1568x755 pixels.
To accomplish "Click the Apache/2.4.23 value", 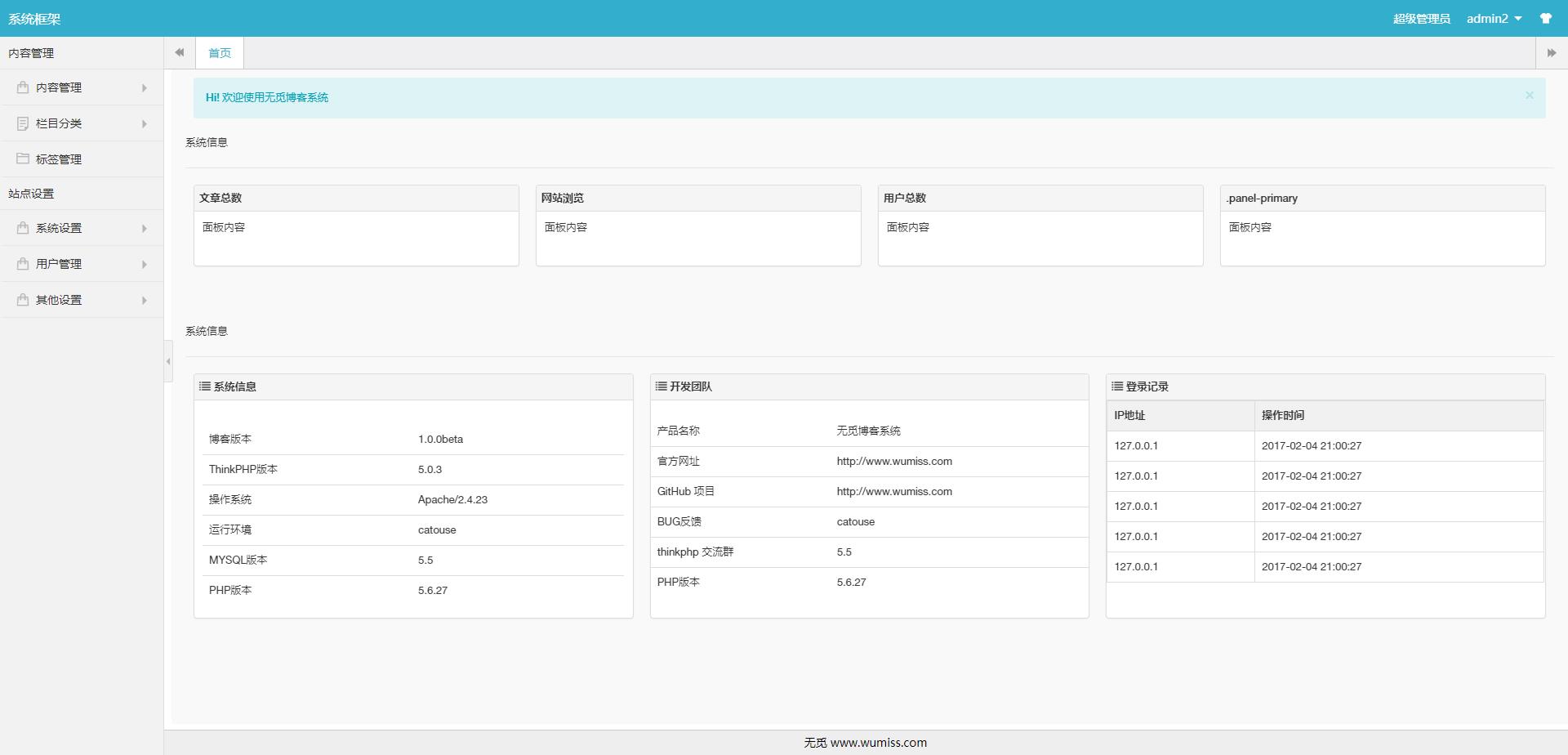I will point(452,499).
